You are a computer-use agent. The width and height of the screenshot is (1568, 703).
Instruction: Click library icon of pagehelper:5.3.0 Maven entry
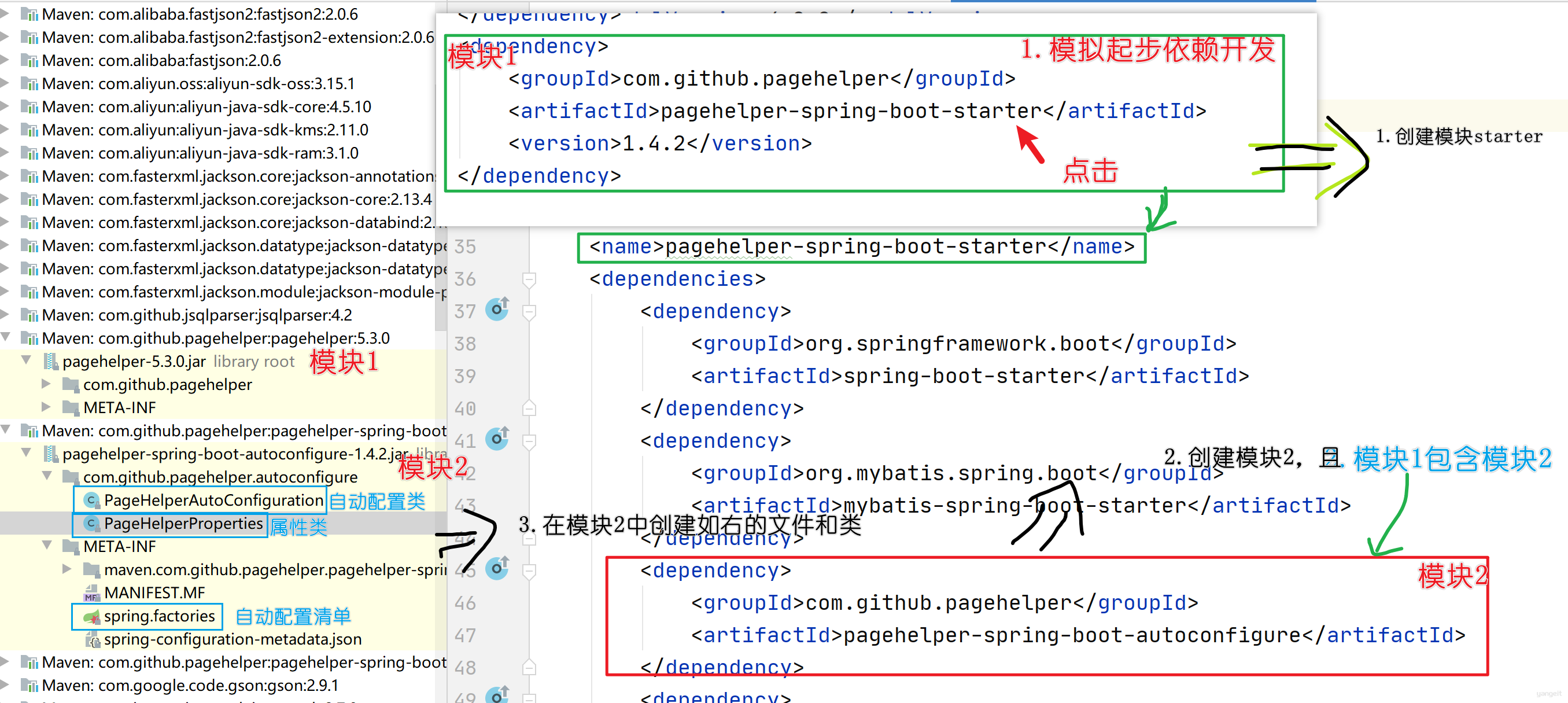pyautogui.click(x=29, y=338)
